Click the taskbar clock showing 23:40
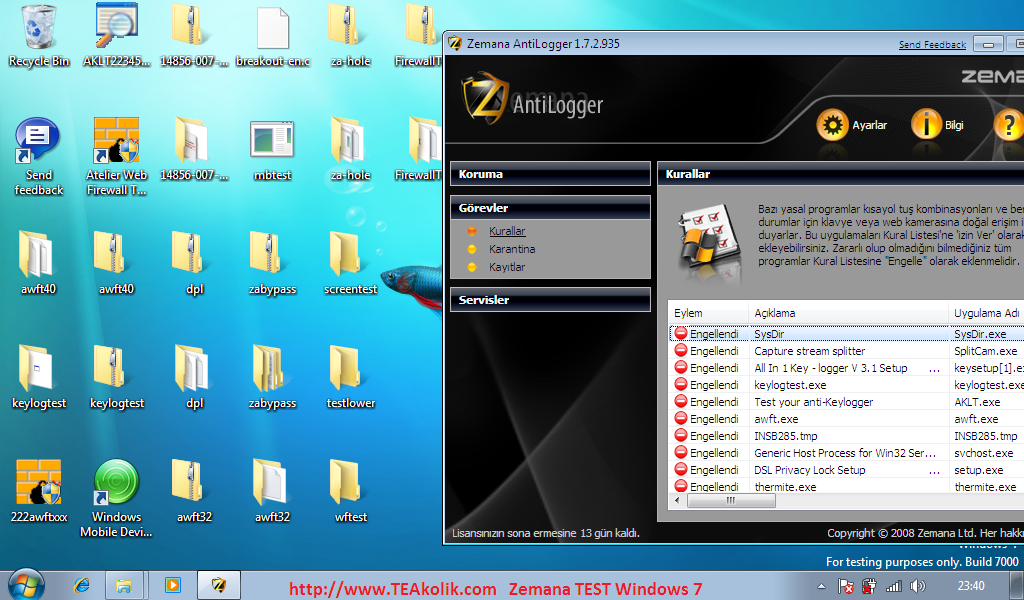 click(971, 586)
